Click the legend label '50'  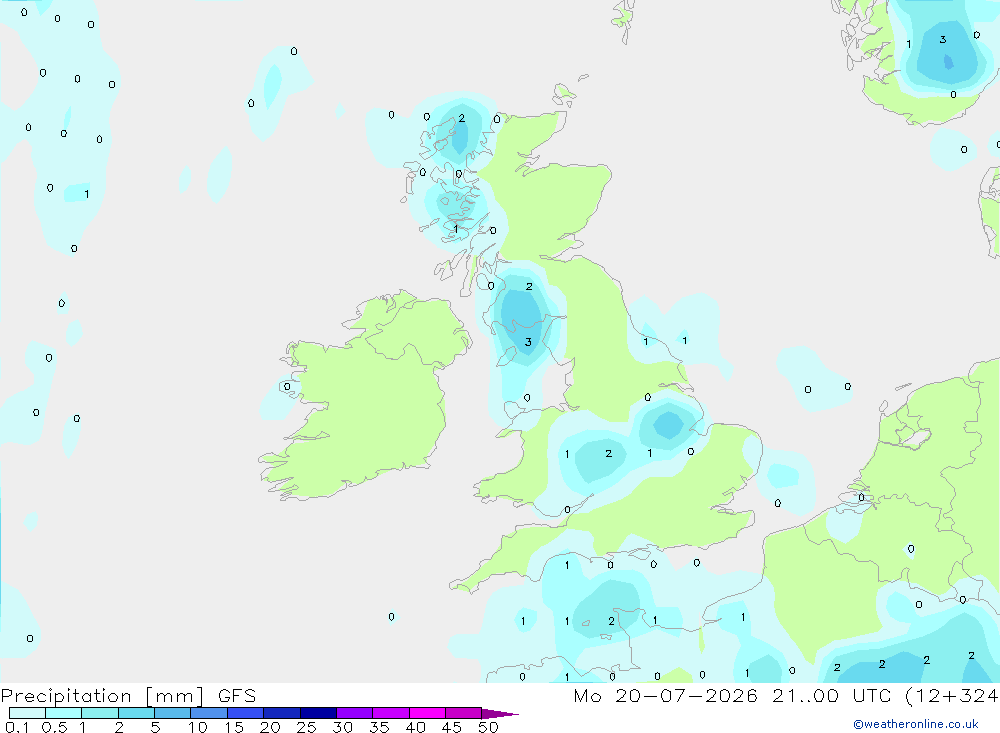(x=489, y=727)
